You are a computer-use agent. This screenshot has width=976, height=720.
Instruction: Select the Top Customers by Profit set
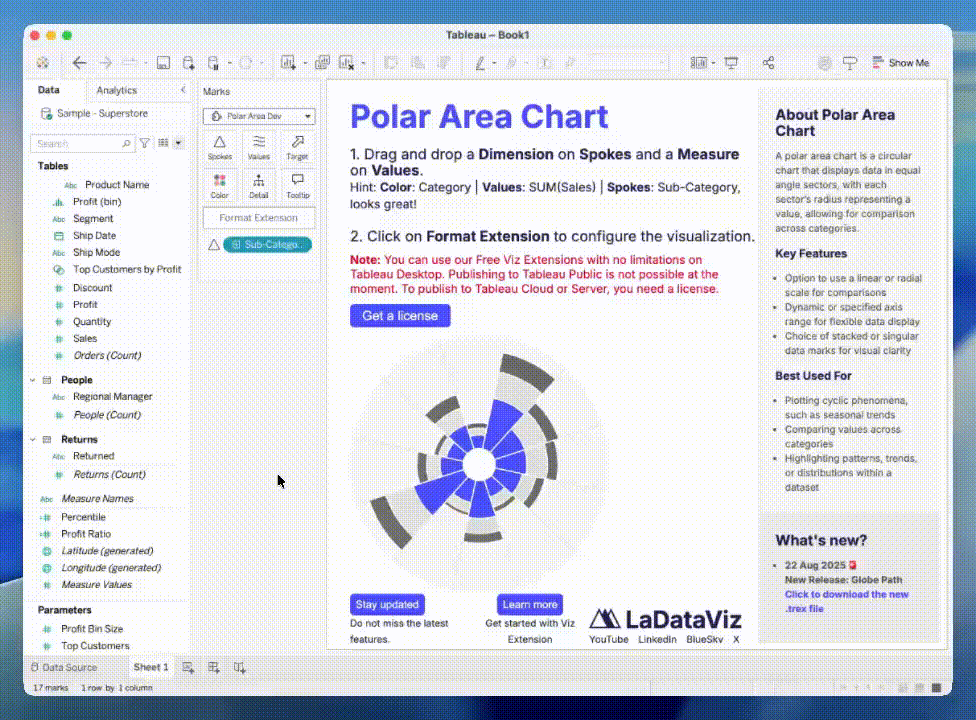127,269
